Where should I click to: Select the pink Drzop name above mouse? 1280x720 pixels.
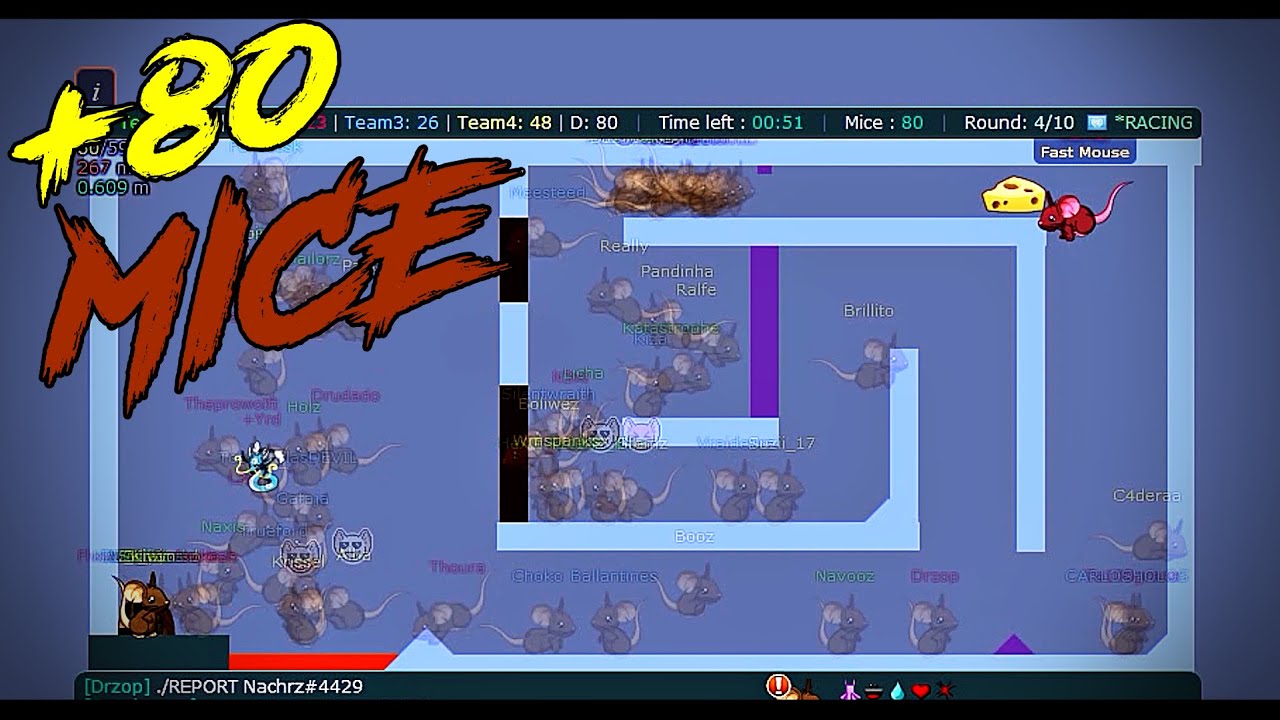(935, 576)
